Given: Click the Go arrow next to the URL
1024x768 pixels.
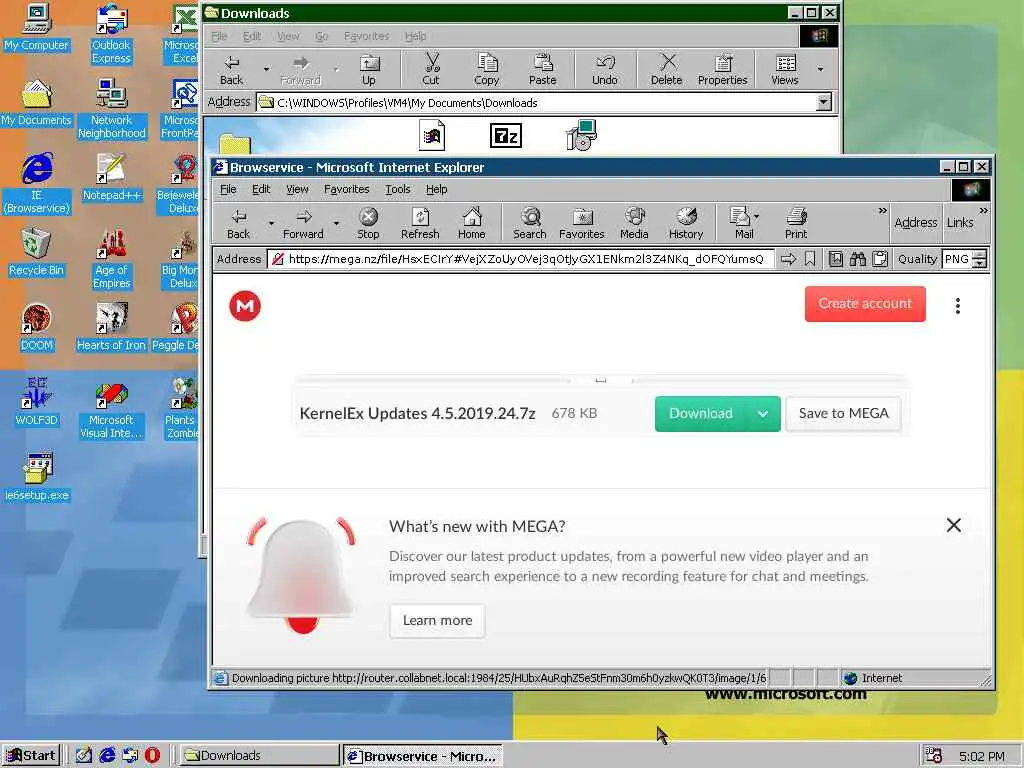Looking at the screenshot, I should tap(788, 259).
